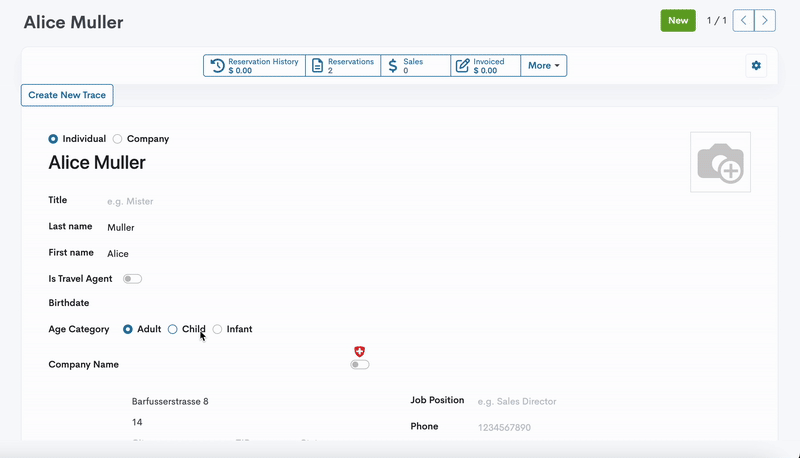The height and width of the screenshot is (458, 800).
Task: Click the Title input field
Action: [250, 201]
